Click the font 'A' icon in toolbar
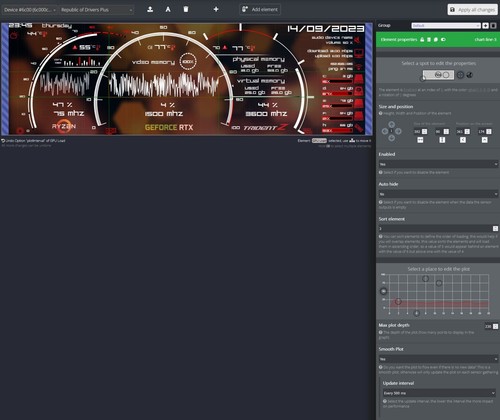Viewport: 500px width, 420px height. point(168,9)
